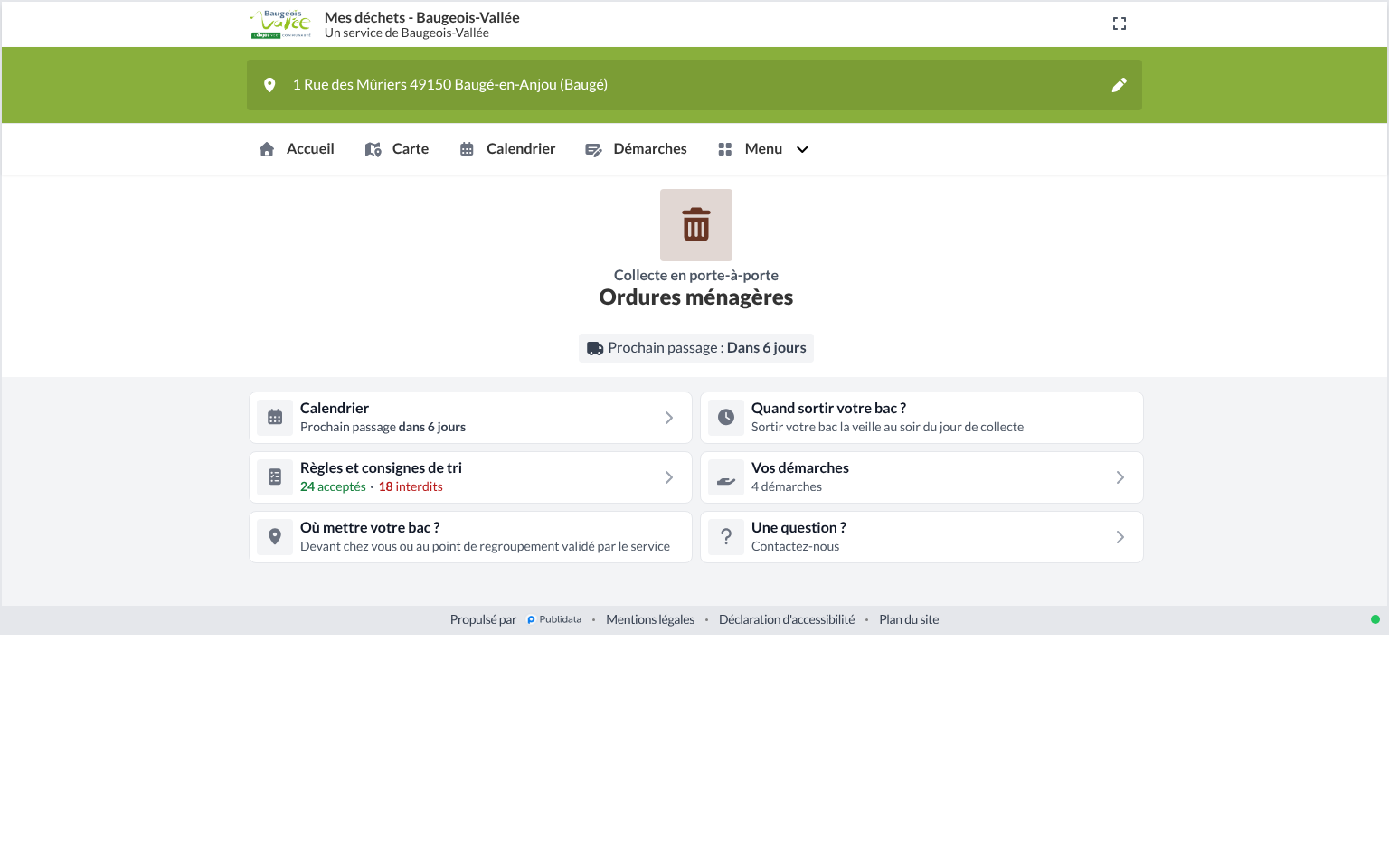
Task: Click the Prochain passage Dans 6 jours badge
Action: pyautogui.click(x=696, y=348)
